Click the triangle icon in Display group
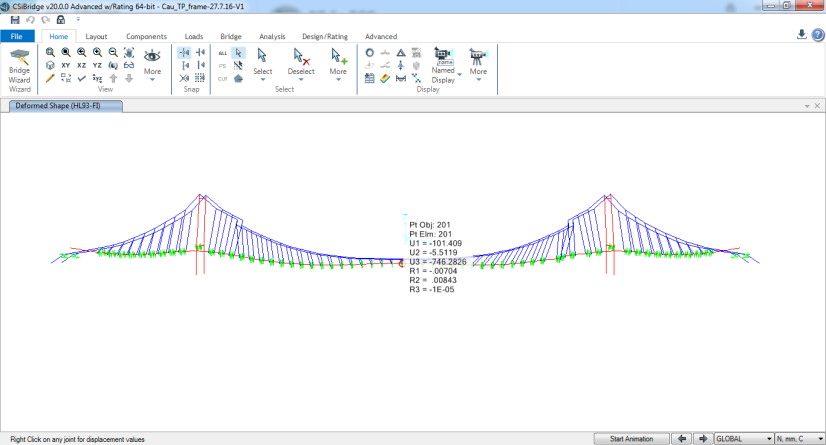This screenshot has height=445, width=826. 401,53
